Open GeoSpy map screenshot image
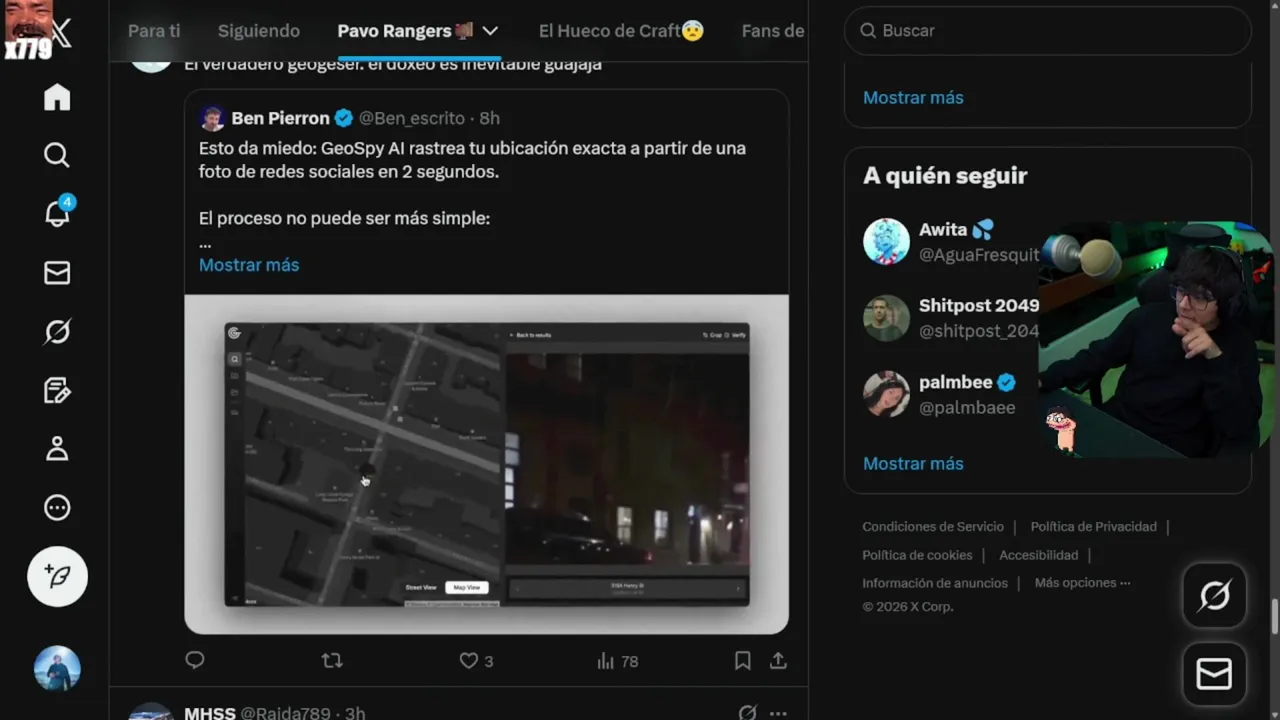Viewport: 1280px width, 720px height. click(x=486, y=464)
